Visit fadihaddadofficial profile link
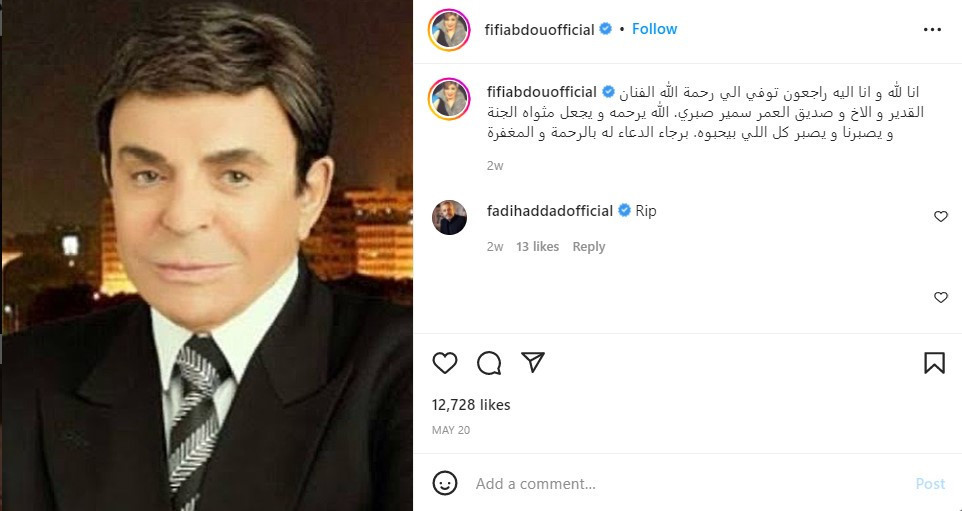The width and height of the screenshot is (962, 511). point(550,210)
